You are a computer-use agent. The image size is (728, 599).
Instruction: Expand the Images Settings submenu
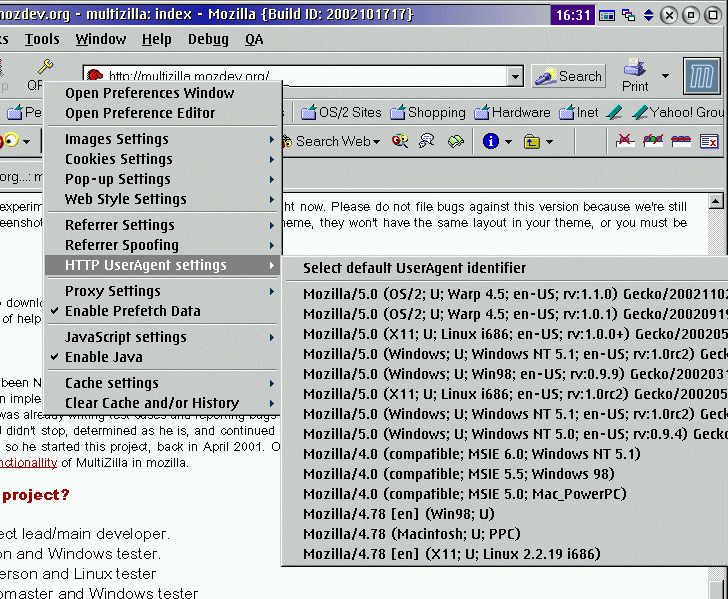[163, 139]
